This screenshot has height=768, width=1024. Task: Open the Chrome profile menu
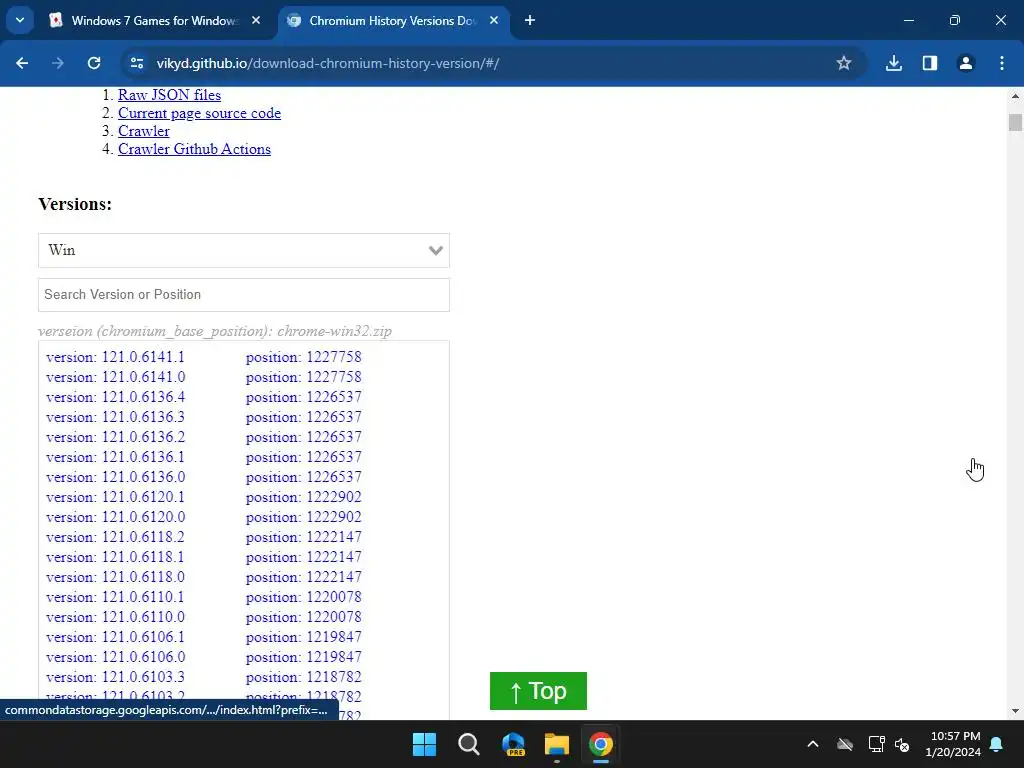click(965, 63)
